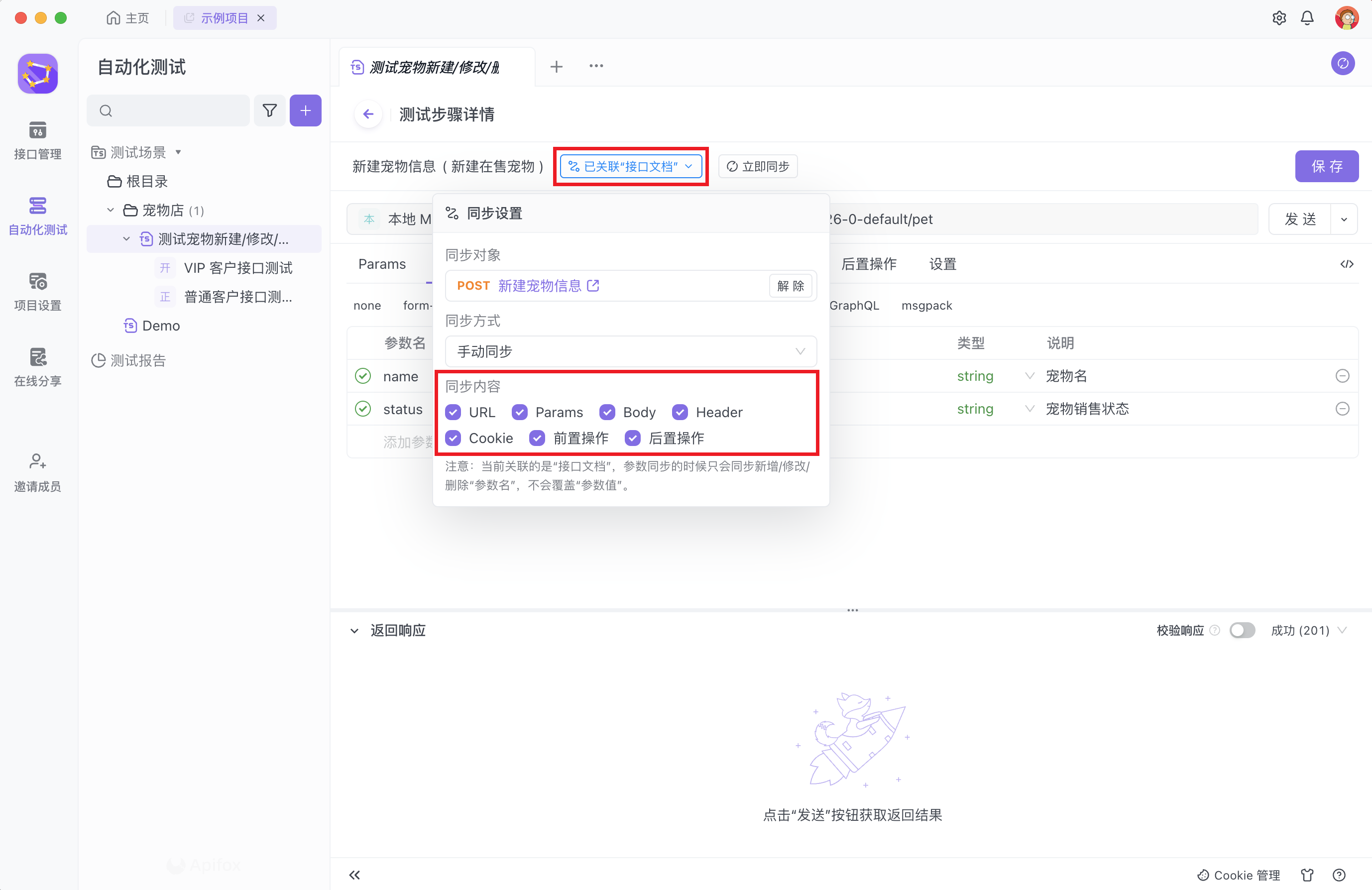Open the 手动同步 sync mode dropdown

tap(631, 351)
